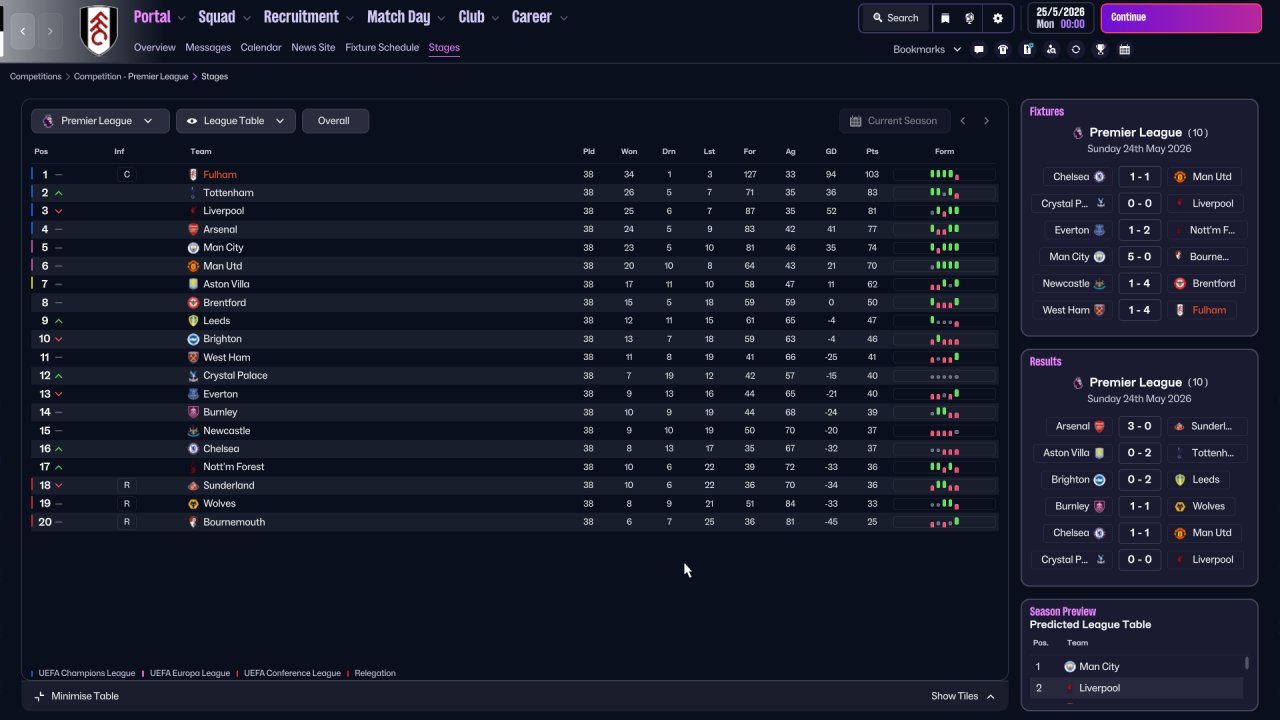Open the Bookmarks dropdown
The image size is (1280, 720).
(x=927, y=49)
